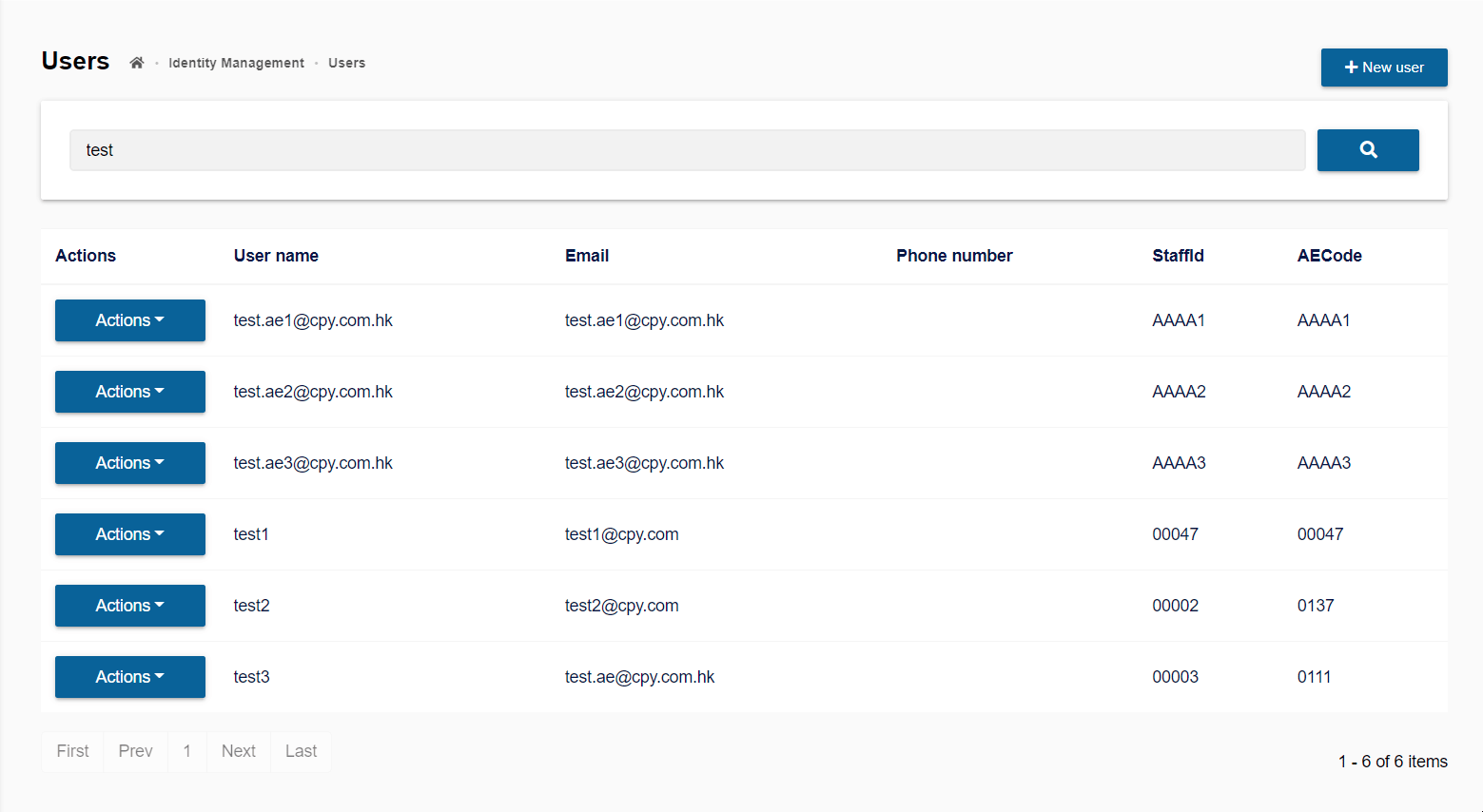Click the home icon in breadcrumb
The height and width of the screenshot is (812, 1483).
point(137,63)
